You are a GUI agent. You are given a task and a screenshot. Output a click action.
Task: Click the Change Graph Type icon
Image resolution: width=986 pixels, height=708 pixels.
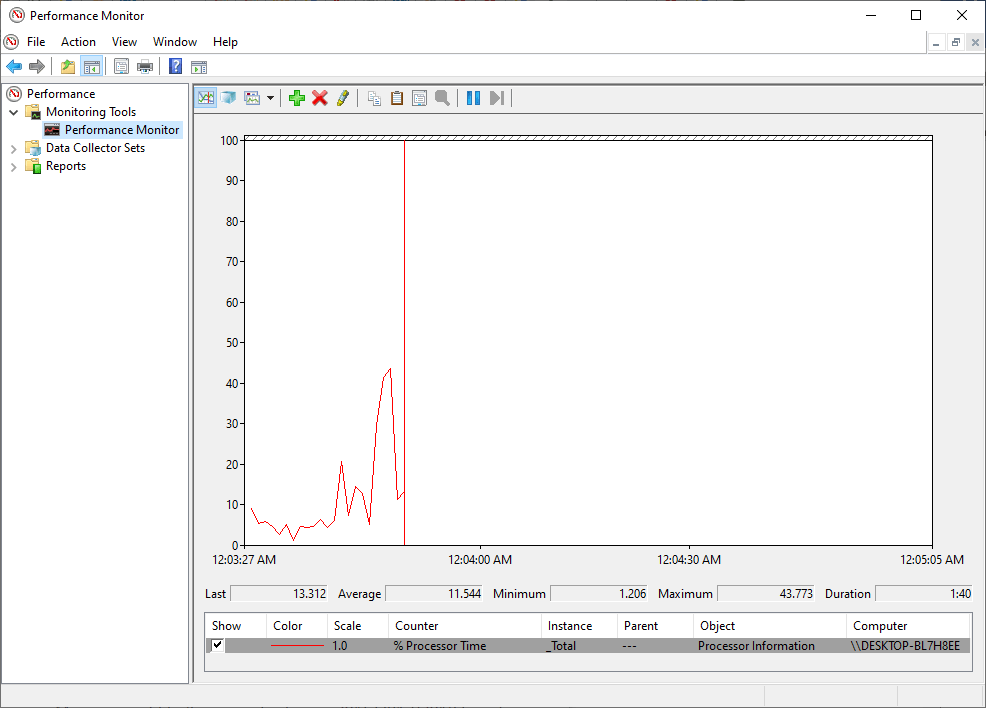coord(253,97)
